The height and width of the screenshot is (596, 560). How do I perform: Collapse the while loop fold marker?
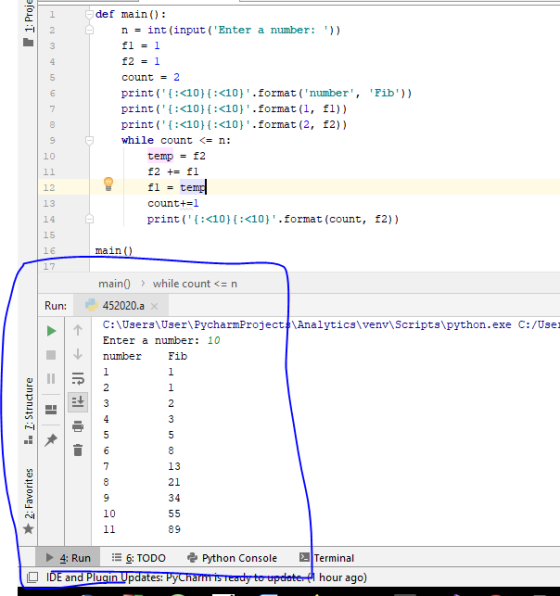tap(89, 140)
